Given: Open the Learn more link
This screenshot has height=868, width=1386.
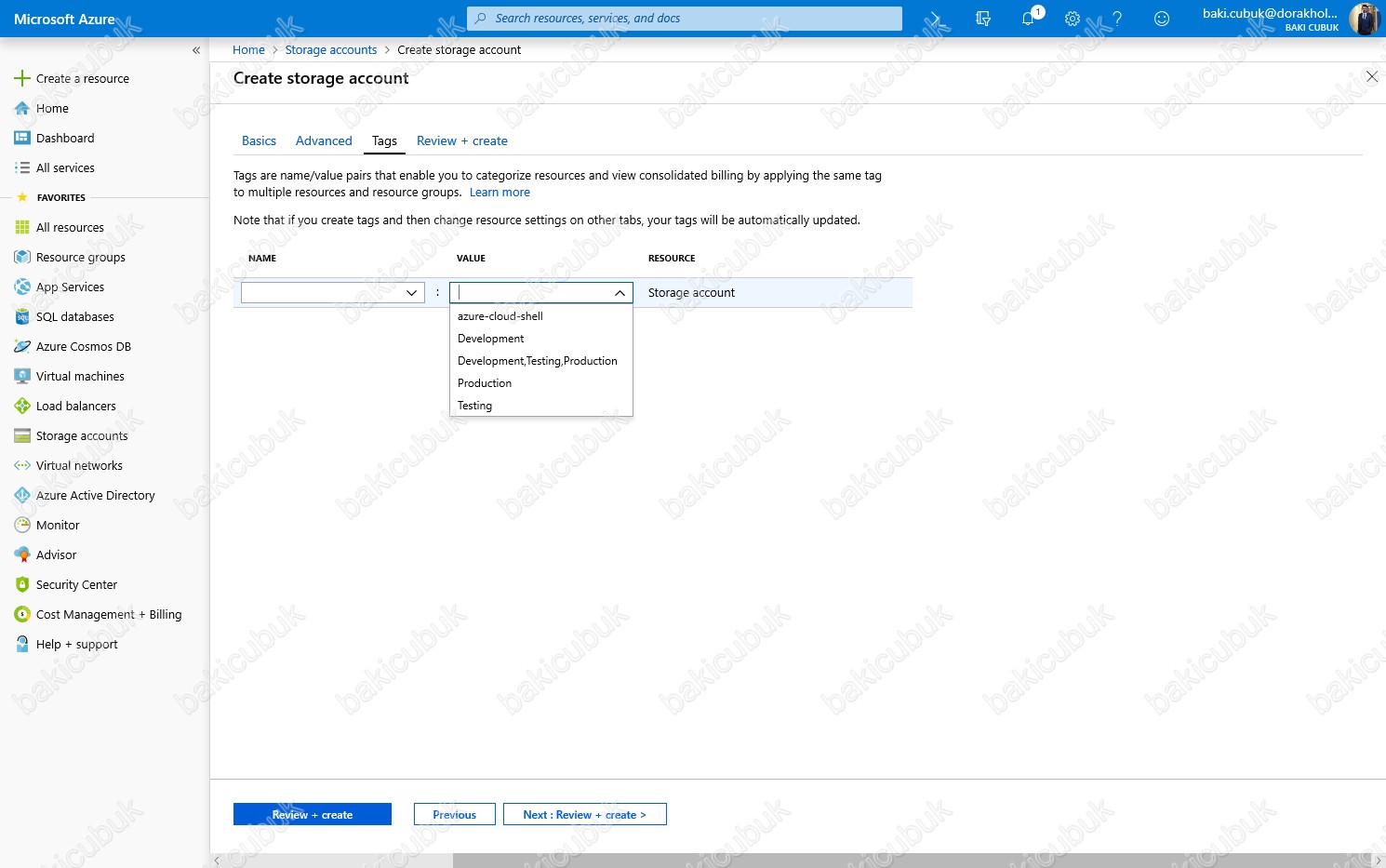Looking at the screenshot, I should 500,193.
